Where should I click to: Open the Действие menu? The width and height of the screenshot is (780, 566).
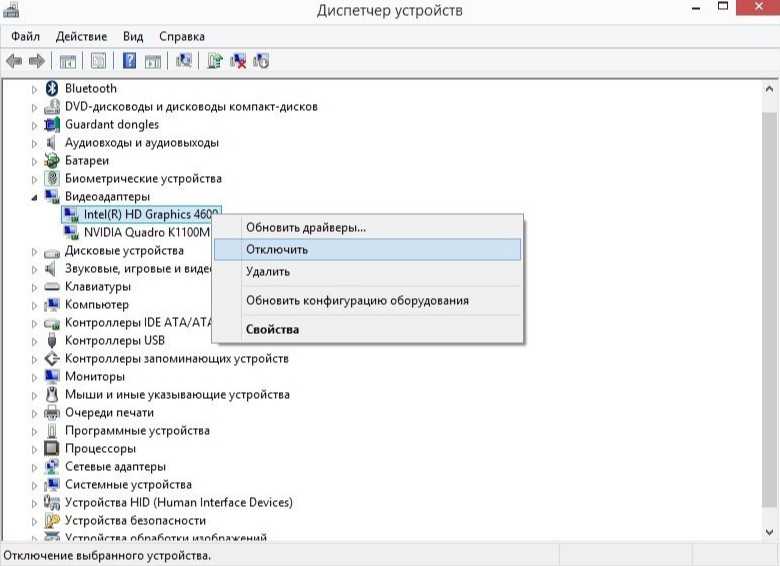81,36
